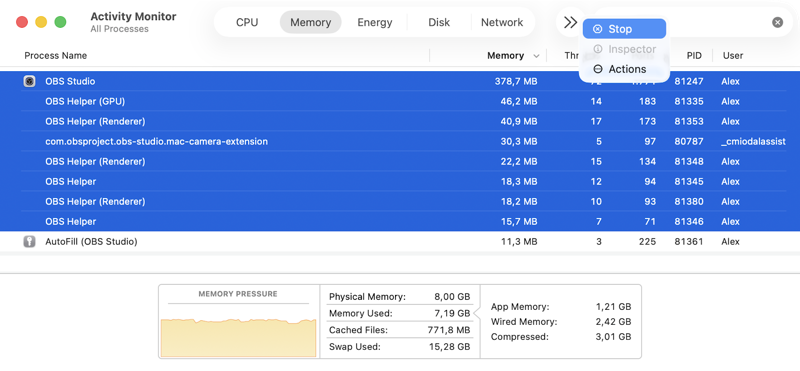Click PID 81247
This screenshot has width=800, height=371.
tap(689, 81)
